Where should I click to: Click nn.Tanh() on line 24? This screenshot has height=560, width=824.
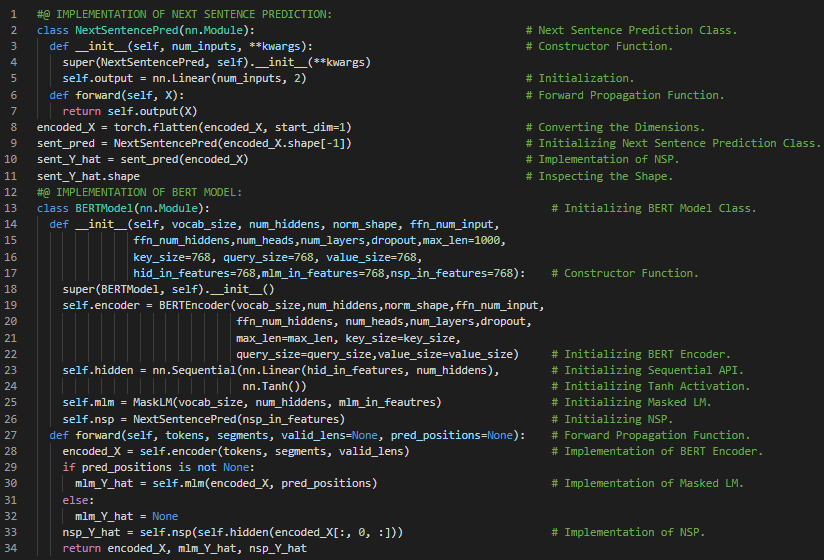(274, 386)
